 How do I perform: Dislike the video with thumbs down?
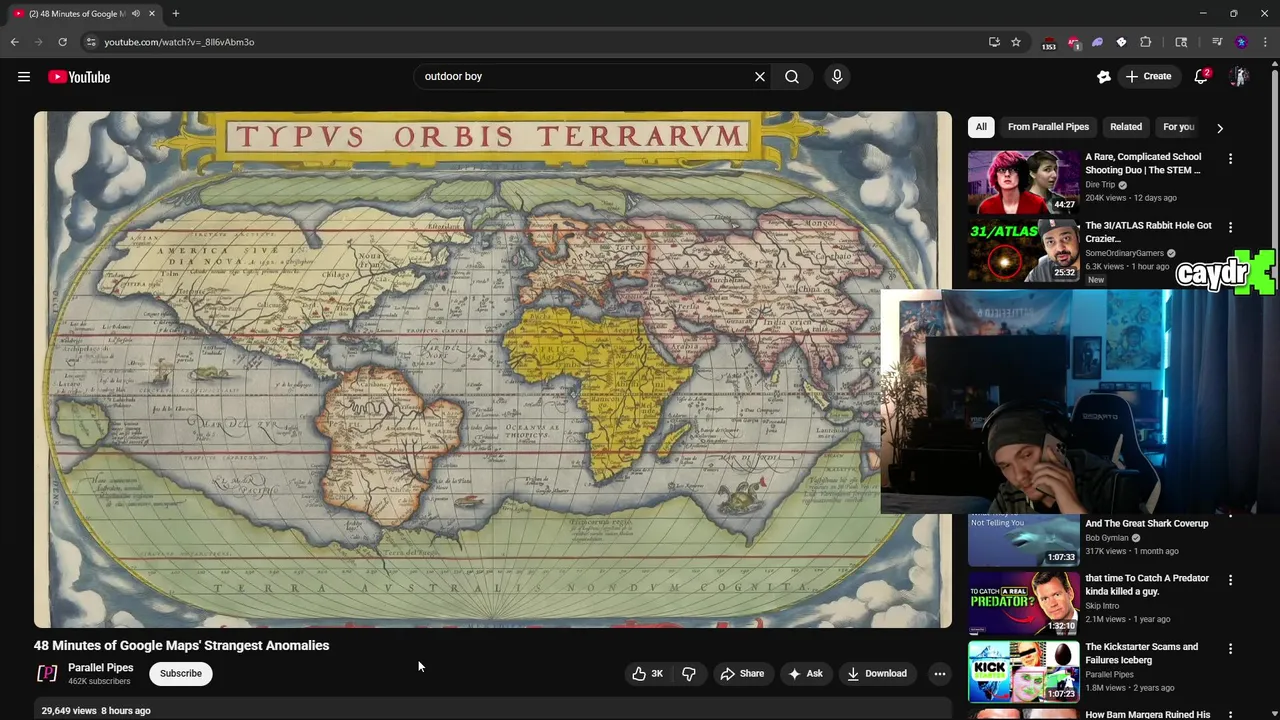tap(689, 674)
